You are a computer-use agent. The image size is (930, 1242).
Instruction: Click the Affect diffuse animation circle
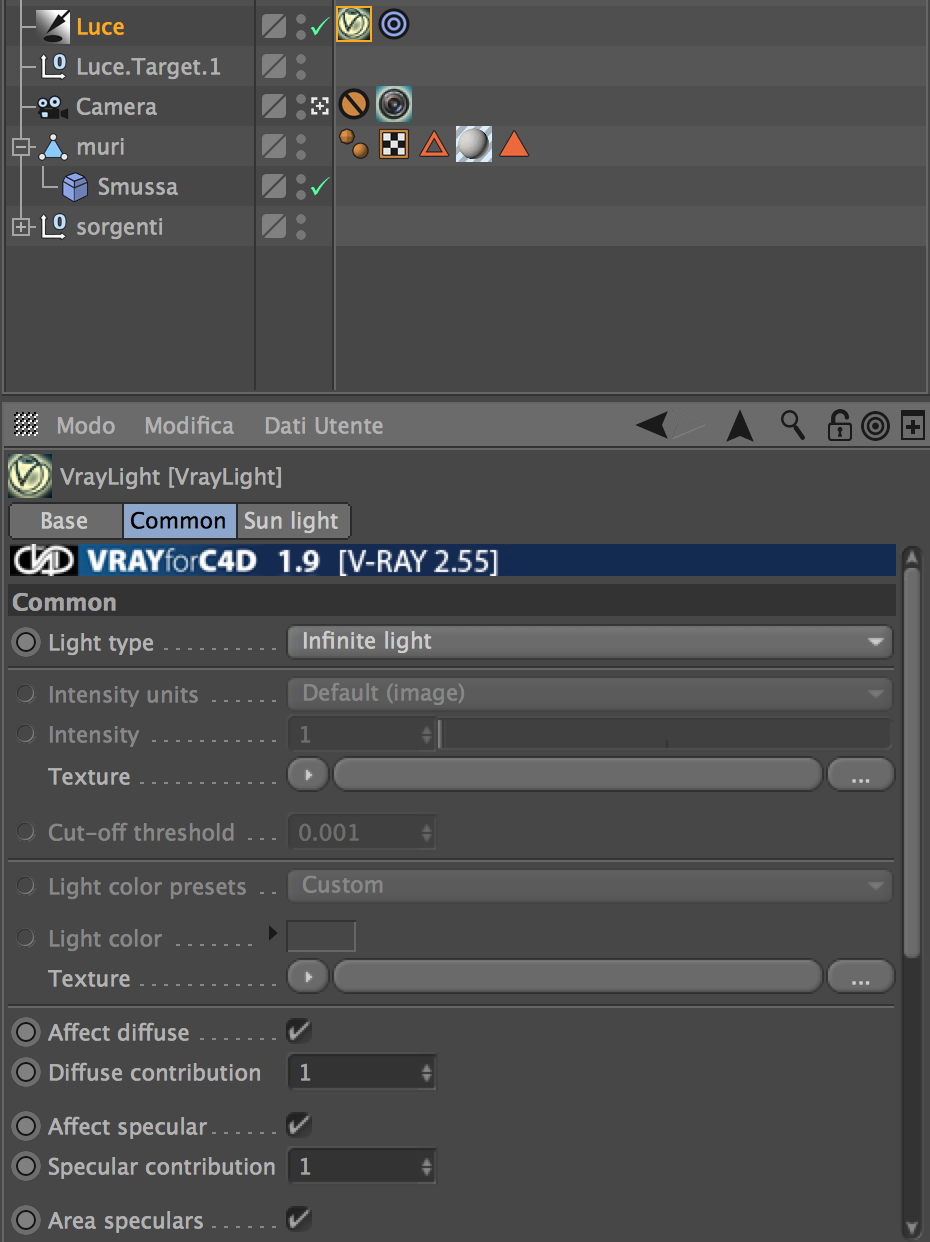[x=27, y=1032]
